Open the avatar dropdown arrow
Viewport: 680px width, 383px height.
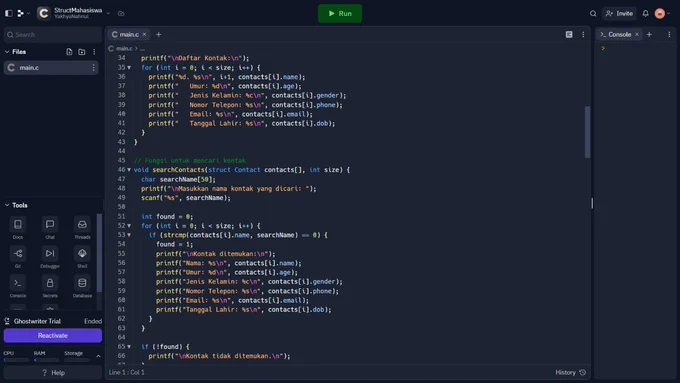click(x=668, y=13)
